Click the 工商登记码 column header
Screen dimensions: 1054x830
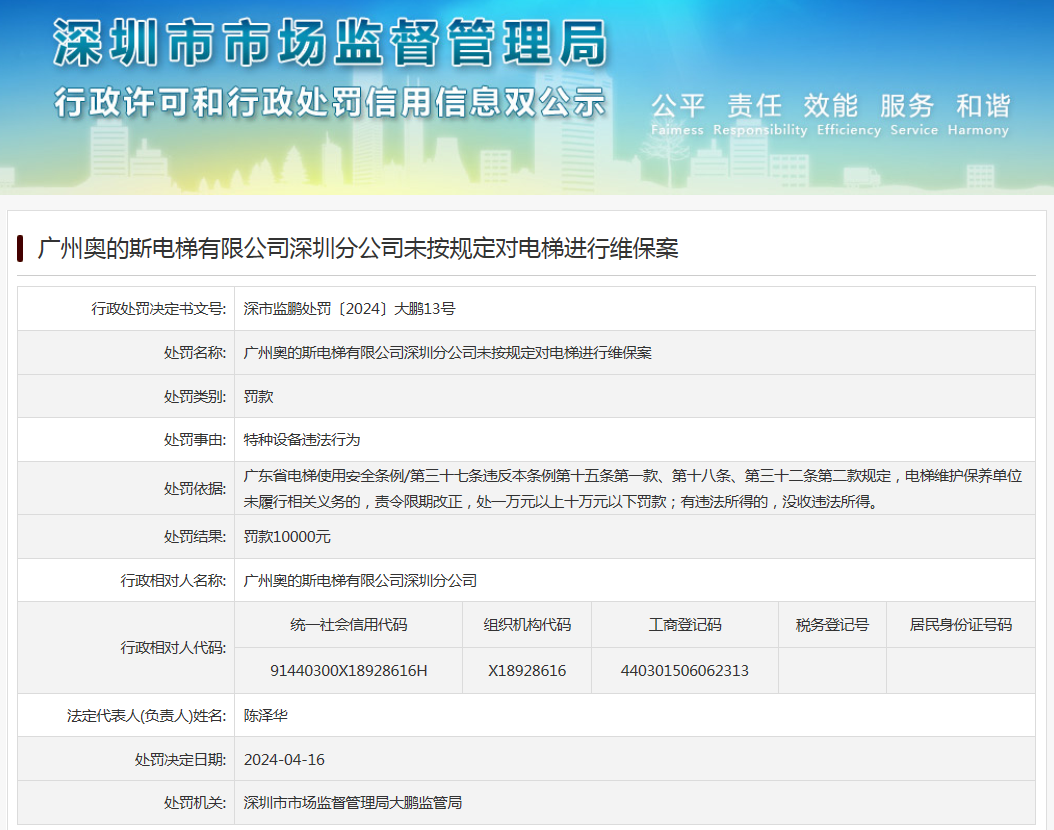[685, 625]
